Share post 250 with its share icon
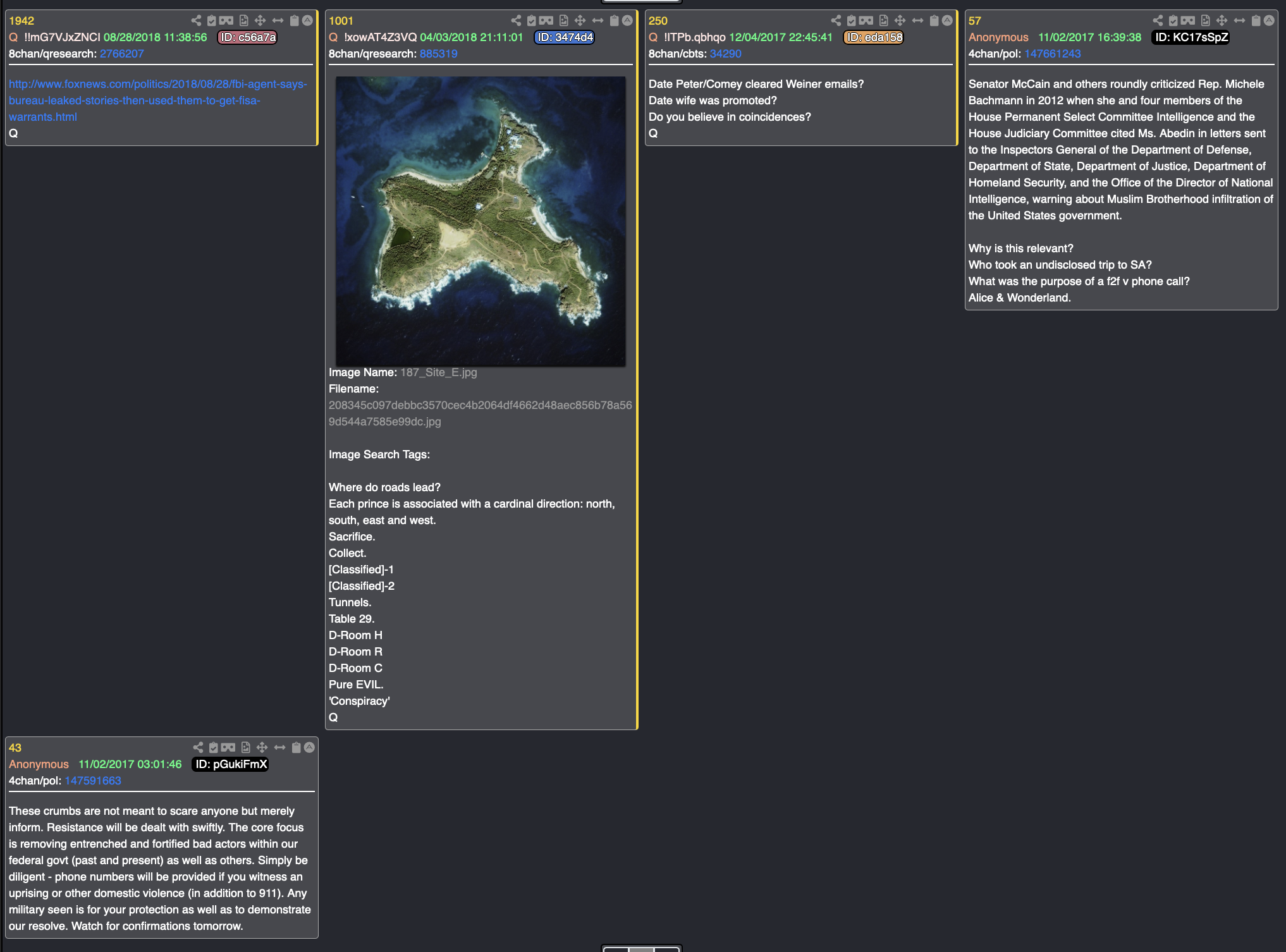 (x=836, y=20)
